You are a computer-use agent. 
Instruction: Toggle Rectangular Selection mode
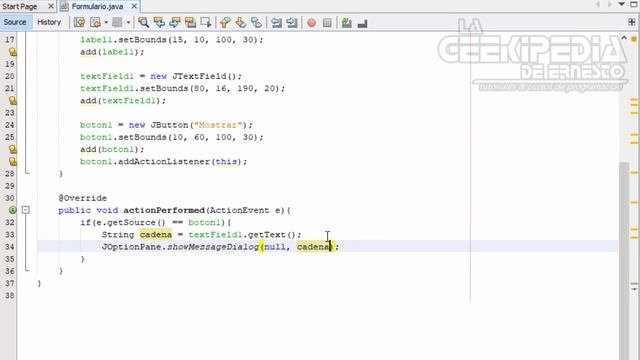206,22
